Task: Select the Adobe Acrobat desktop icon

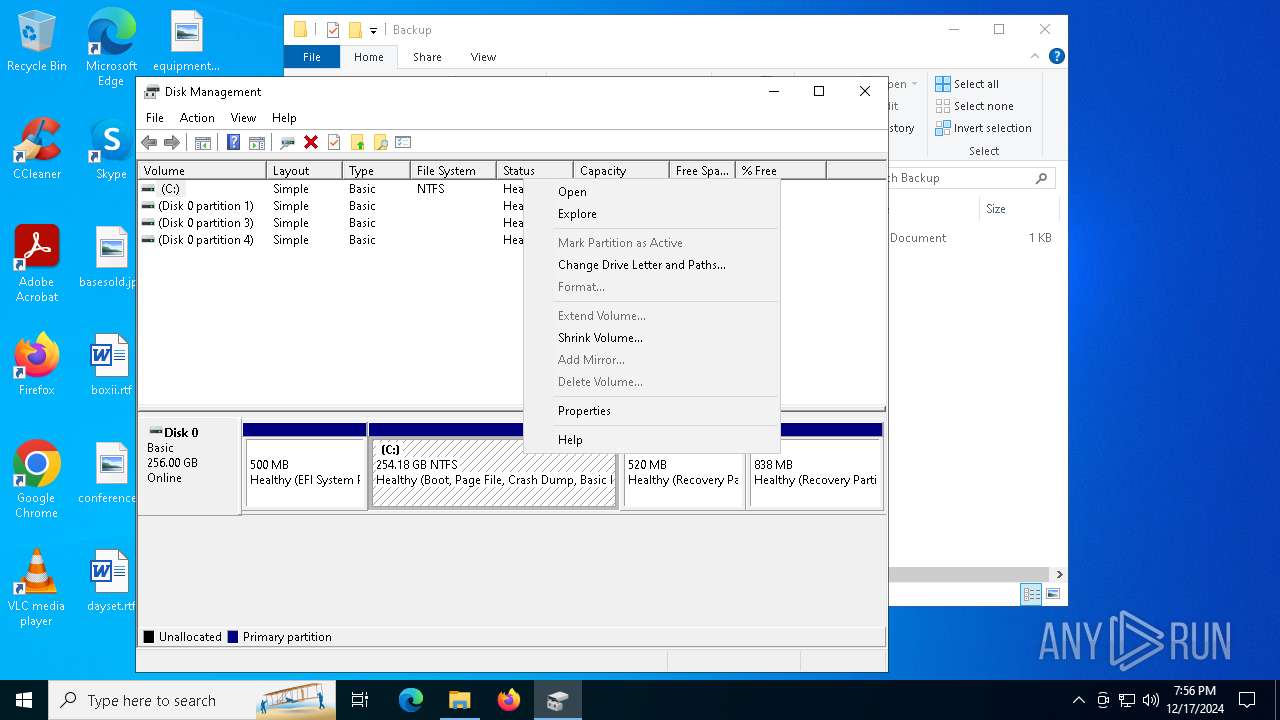Action: click(37, 264)
